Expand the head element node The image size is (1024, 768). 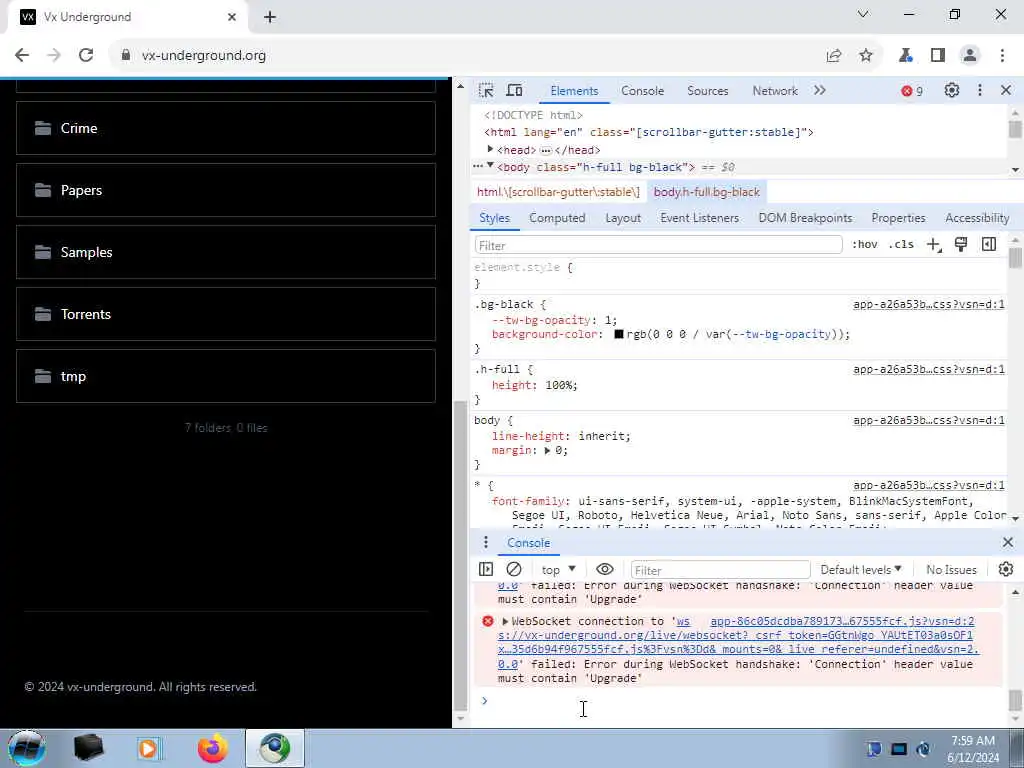490,150
